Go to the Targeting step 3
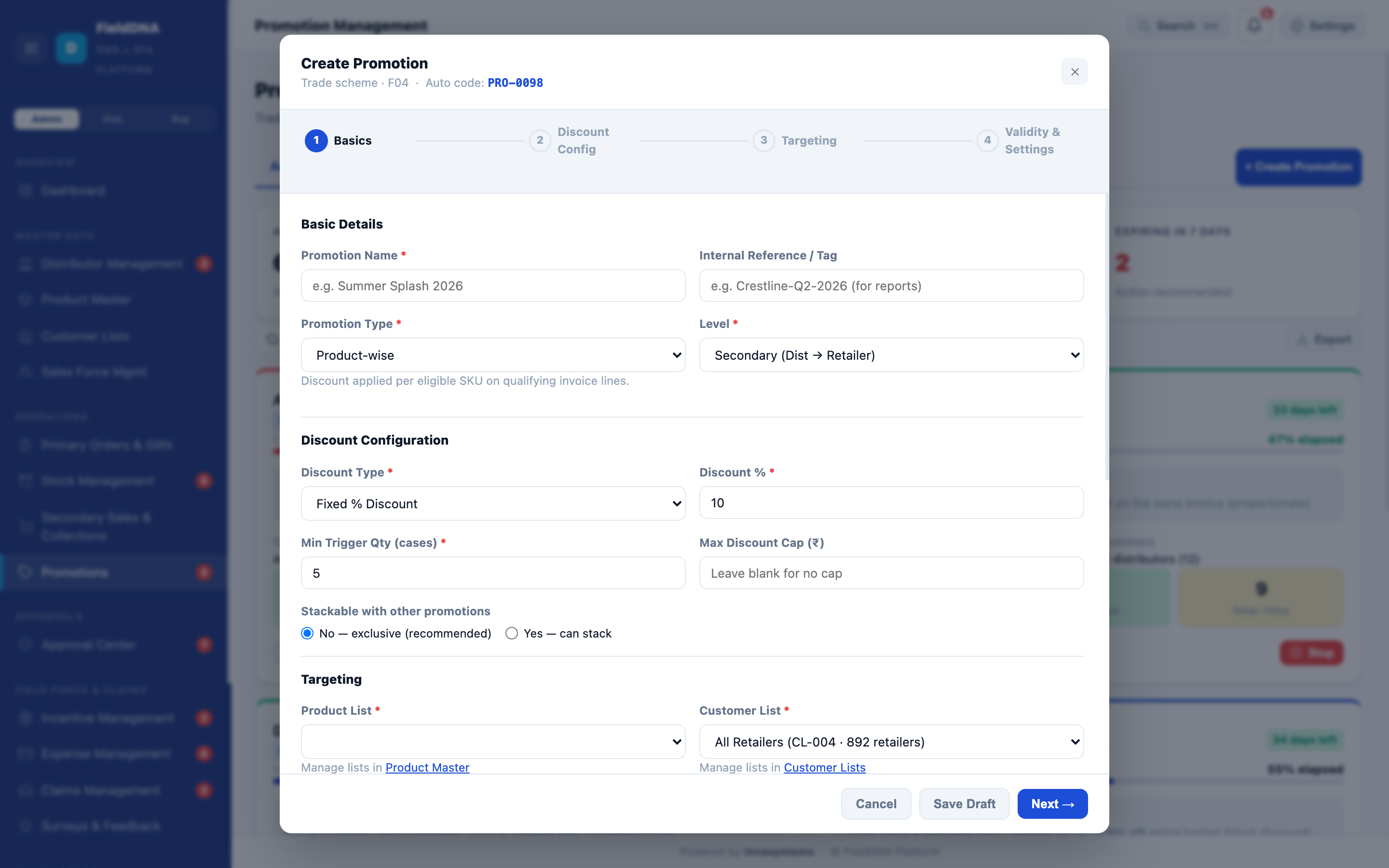The width and height of the screenshot is (1389, 868). (794, 141)
